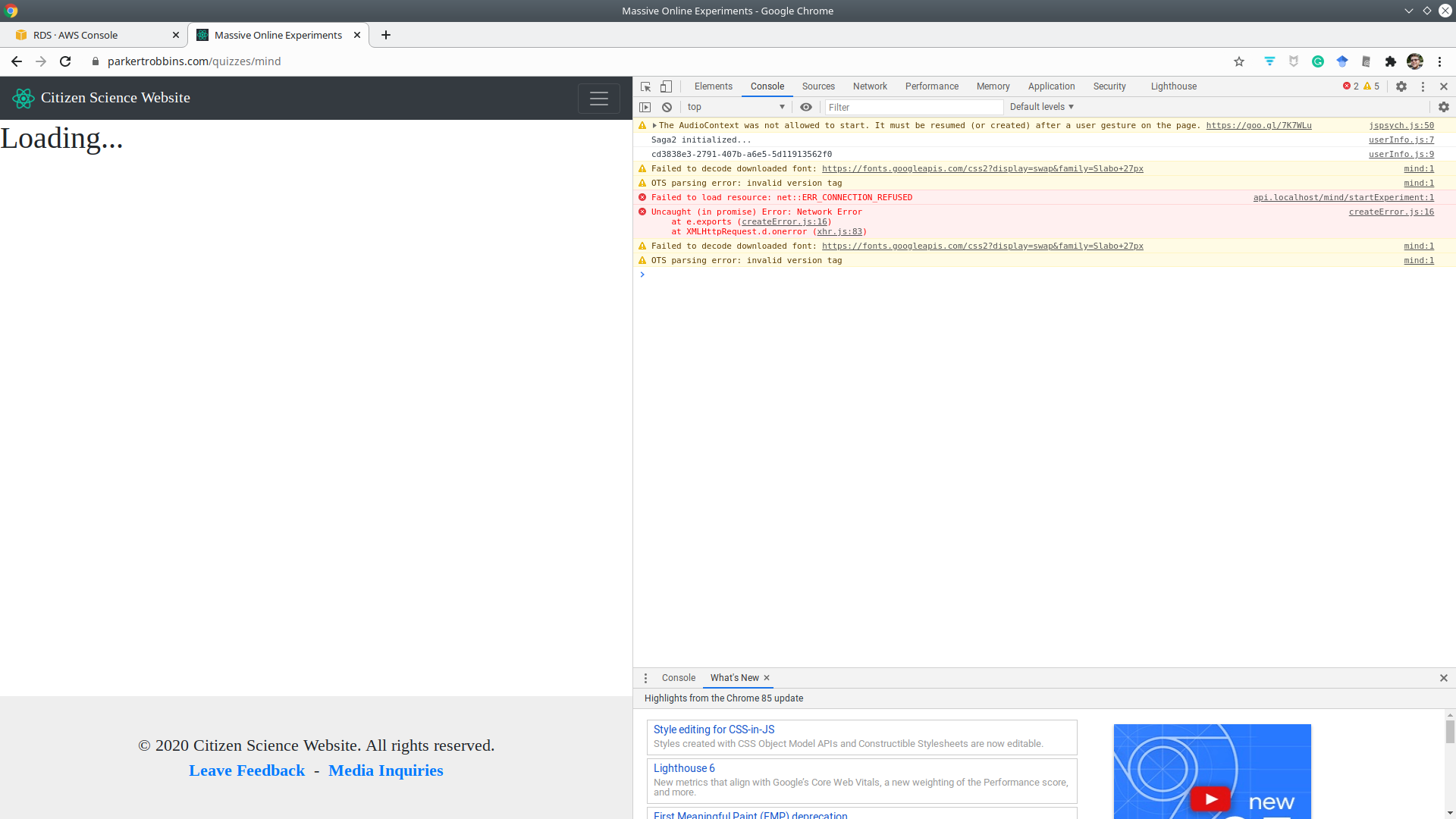Open the Default levels dropdown

[x=1041, y=106]
